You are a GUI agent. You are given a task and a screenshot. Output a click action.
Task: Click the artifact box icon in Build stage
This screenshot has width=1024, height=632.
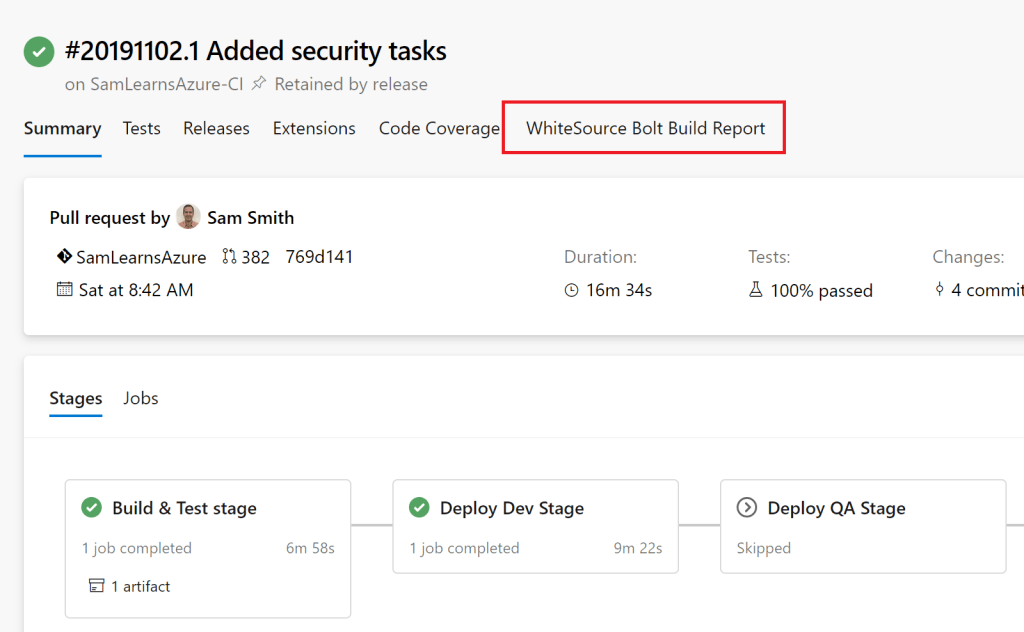click(x=97, y=586)
